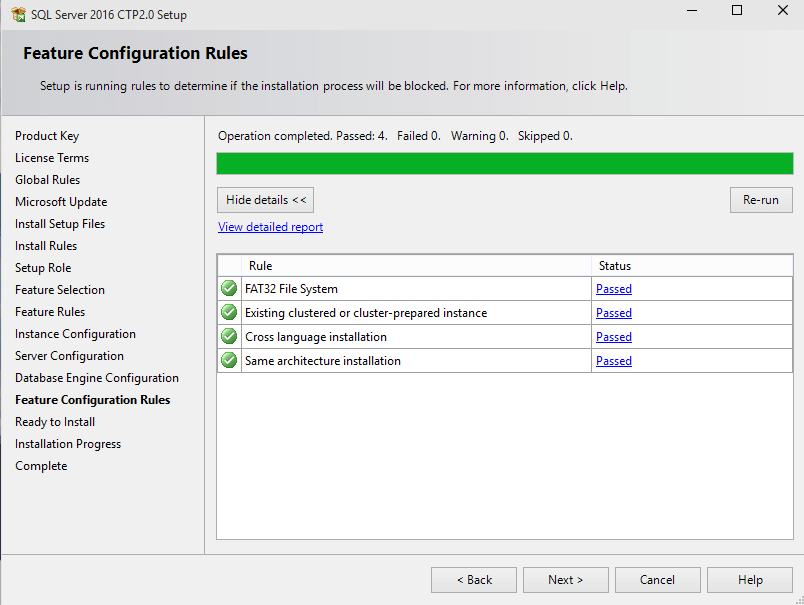
Task: Select the Ready to Install step
Action: pos(55,422)
